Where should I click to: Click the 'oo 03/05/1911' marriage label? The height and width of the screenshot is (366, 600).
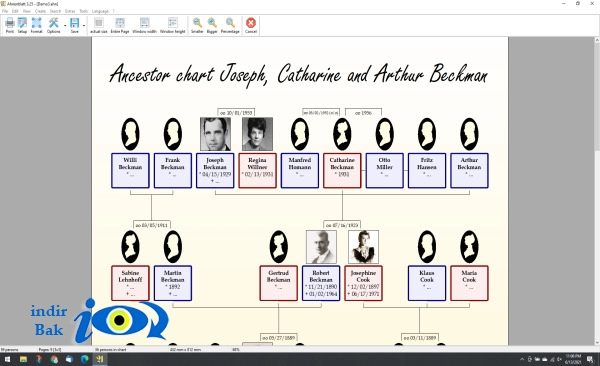pos(152,225)
